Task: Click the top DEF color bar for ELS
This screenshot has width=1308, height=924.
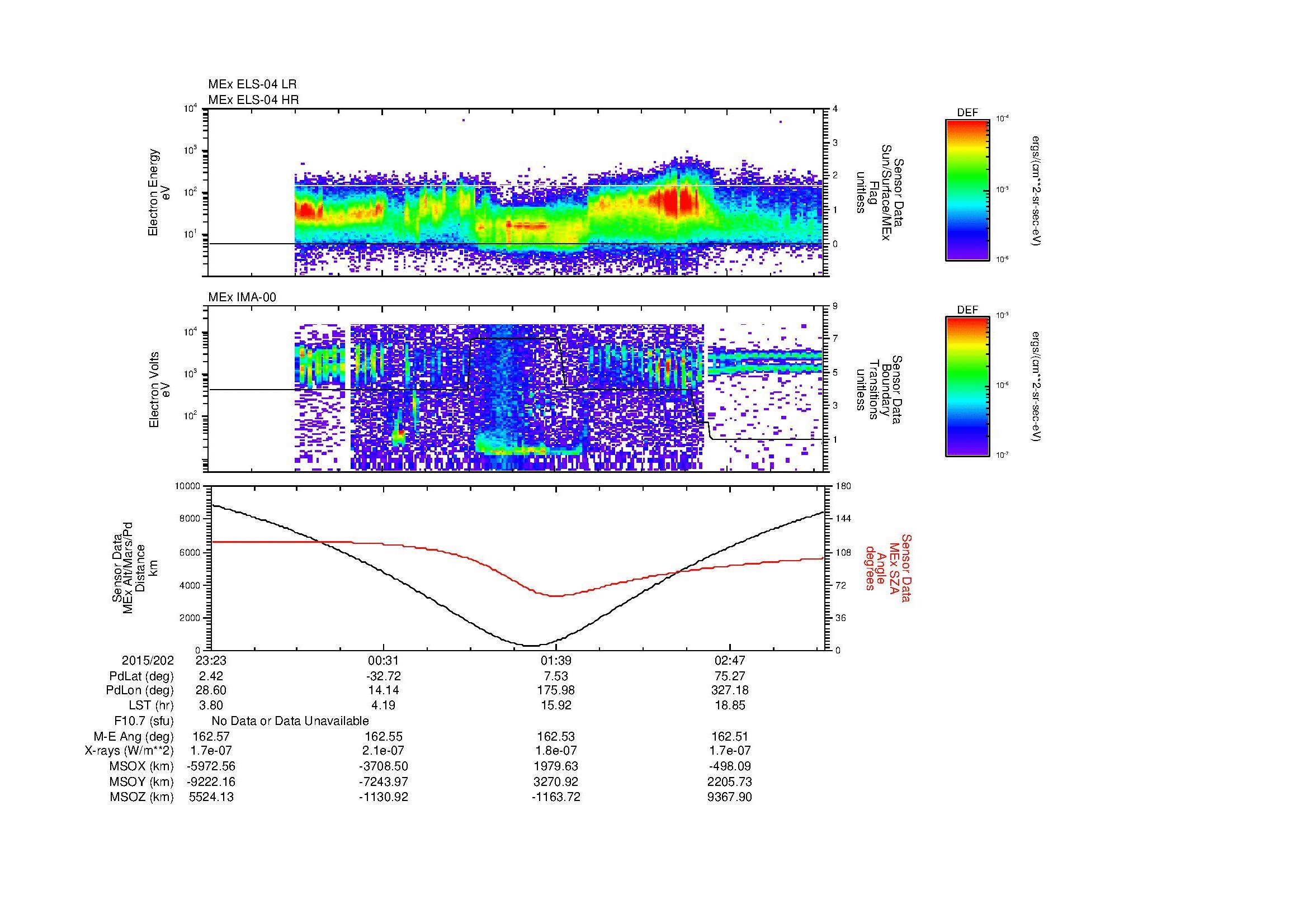Action: click(967, 189)
